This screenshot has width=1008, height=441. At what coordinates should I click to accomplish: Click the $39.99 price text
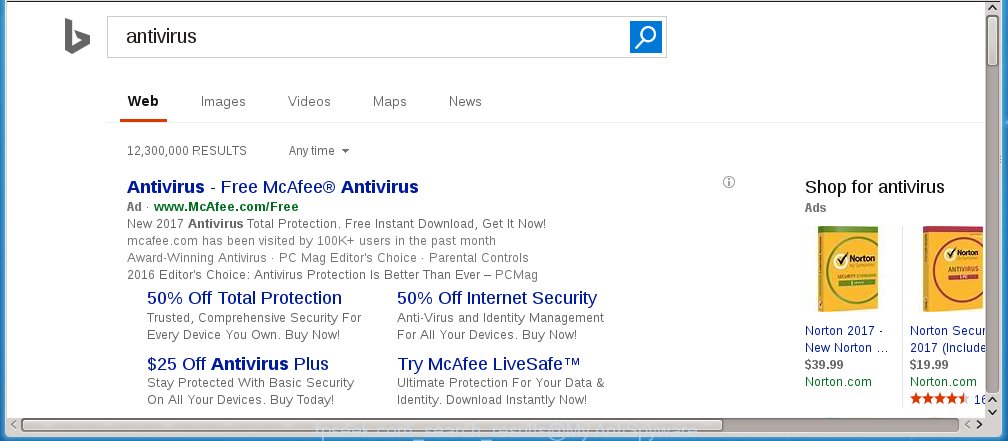point(824,364)
